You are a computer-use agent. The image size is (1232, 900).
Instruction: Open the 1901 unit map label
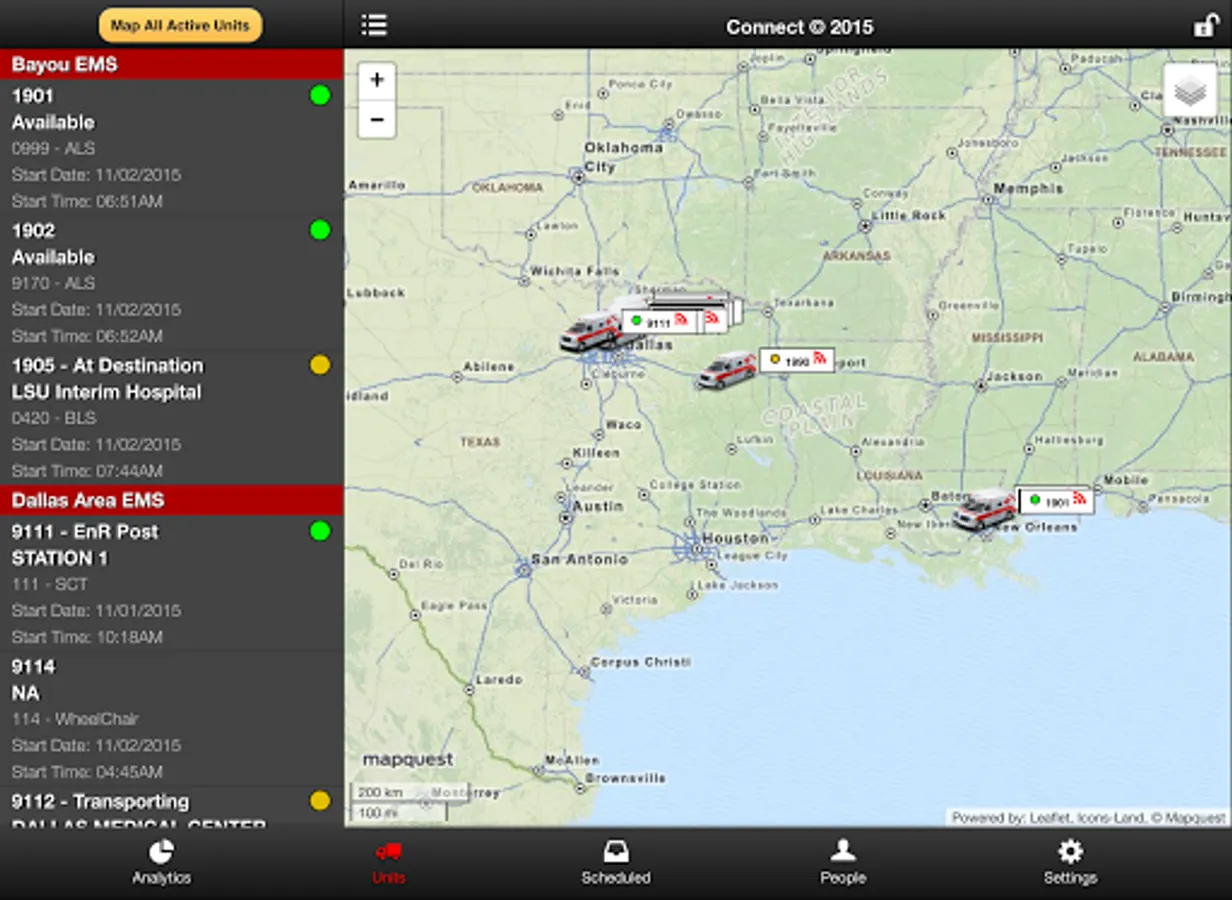point(1056,500)
